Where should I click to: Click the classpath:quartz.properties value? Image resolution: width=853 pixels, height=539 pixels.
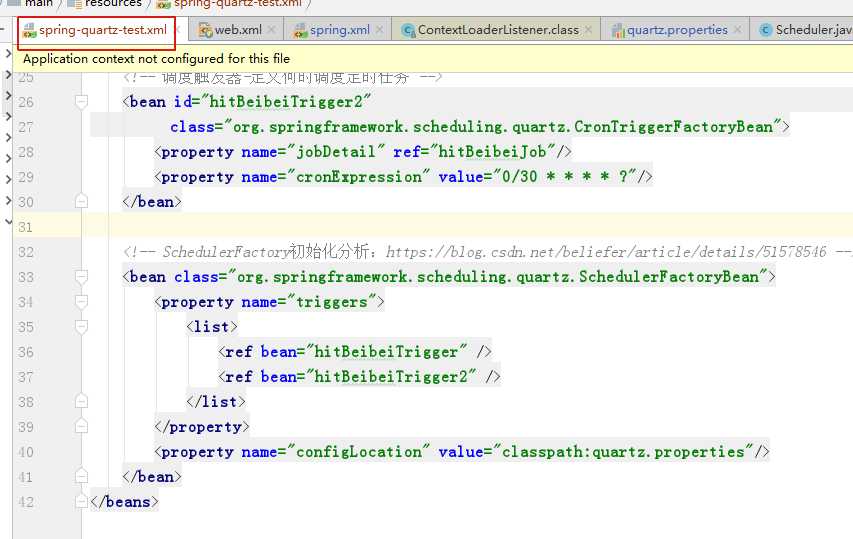(623, 452)
